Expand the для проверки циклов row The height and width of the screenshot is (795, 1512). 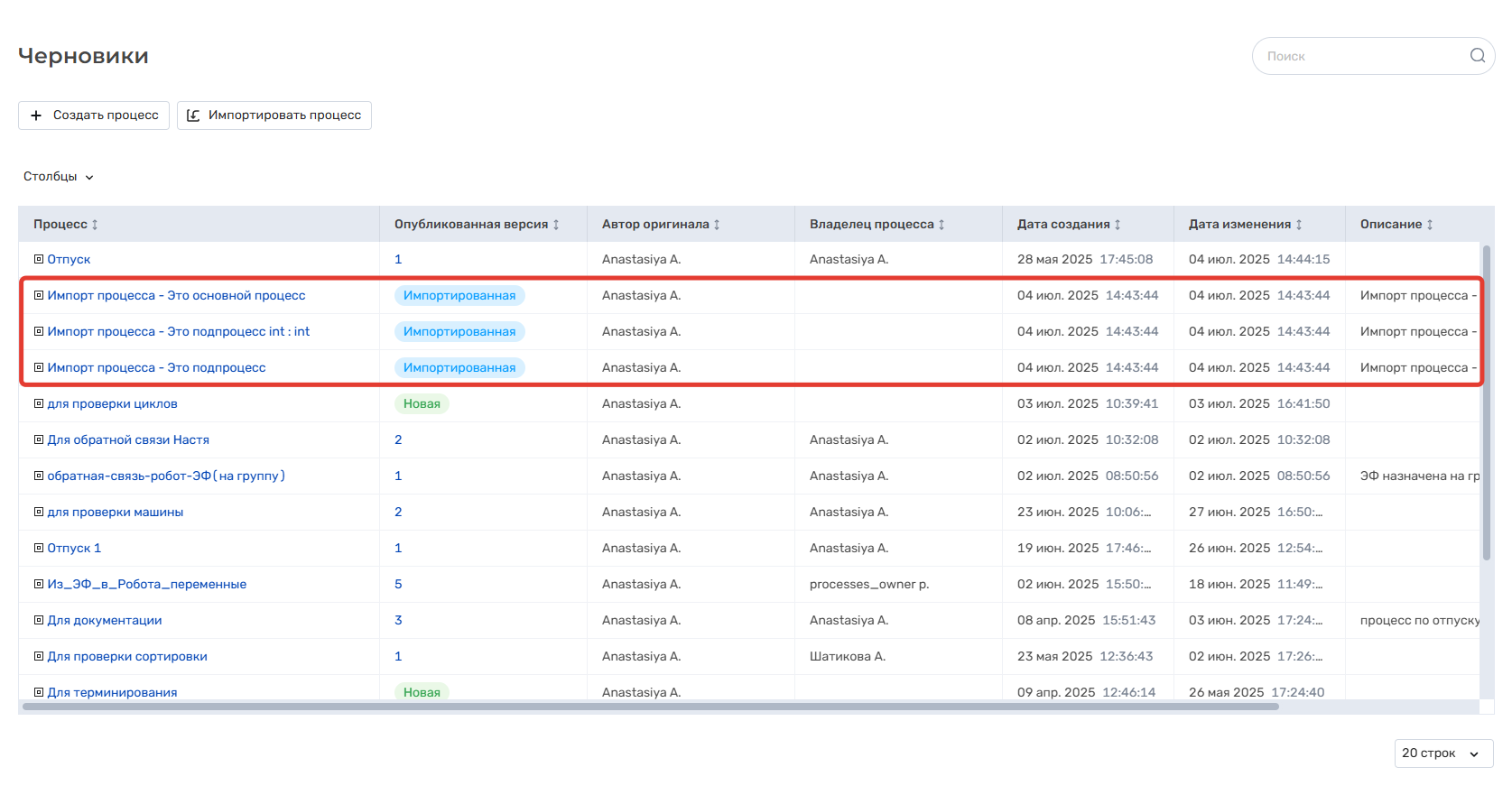tap(39, 403)
